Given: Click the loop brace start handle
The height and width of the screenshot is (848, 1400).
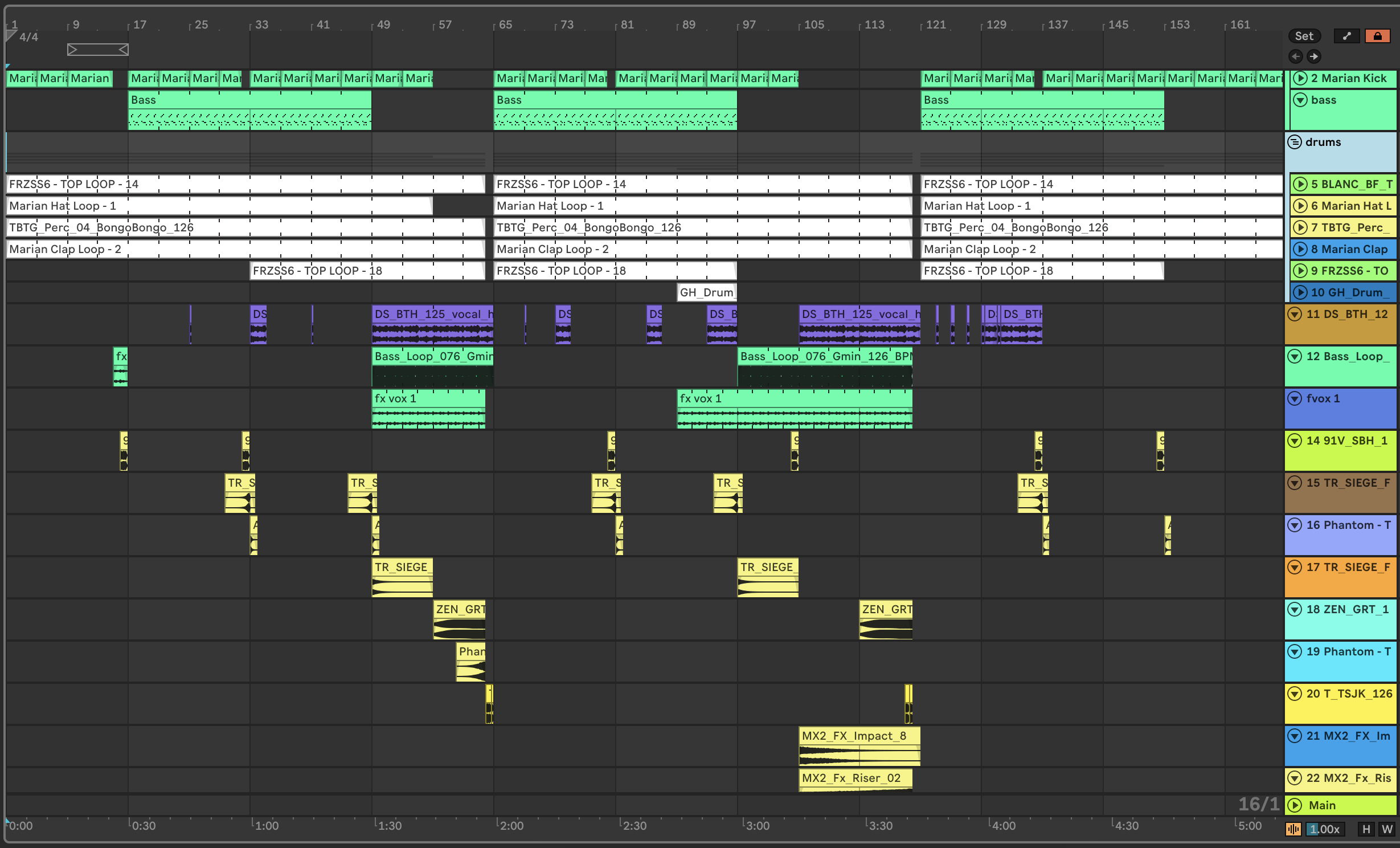Looking at the screenshot, I should (72, 50).
